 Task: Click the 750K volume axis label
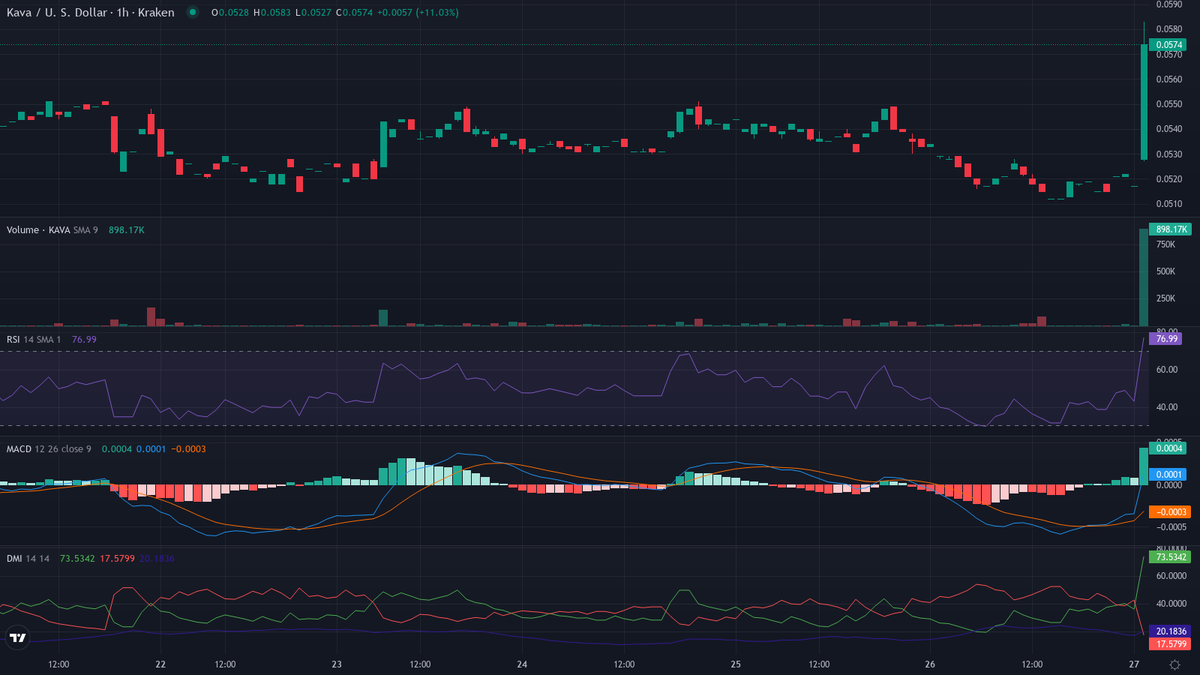pyautogui.click(x=1166, y=244)
